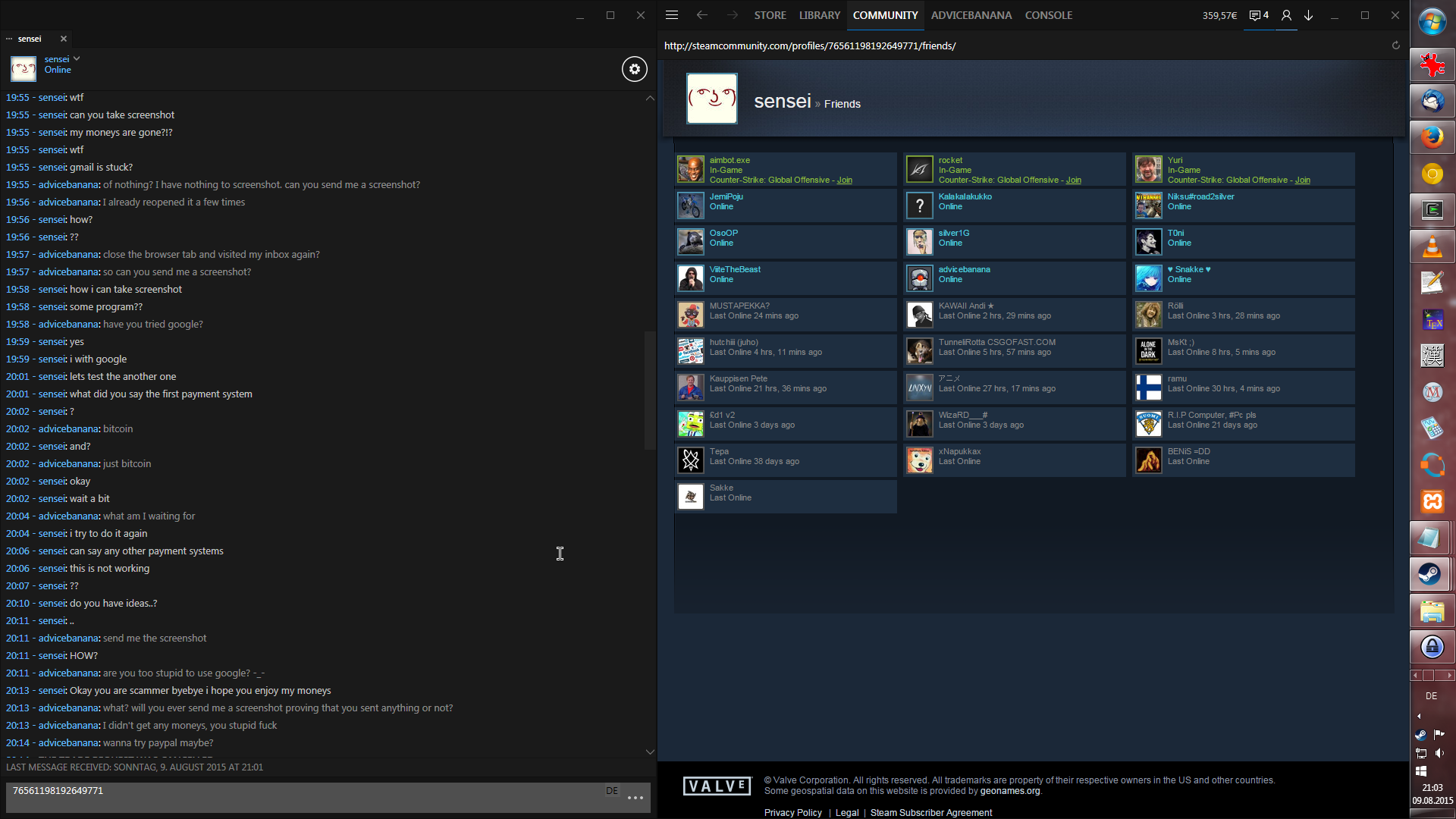
Task: Open the chat input ellipsis menu
Action: click(635, 798)
